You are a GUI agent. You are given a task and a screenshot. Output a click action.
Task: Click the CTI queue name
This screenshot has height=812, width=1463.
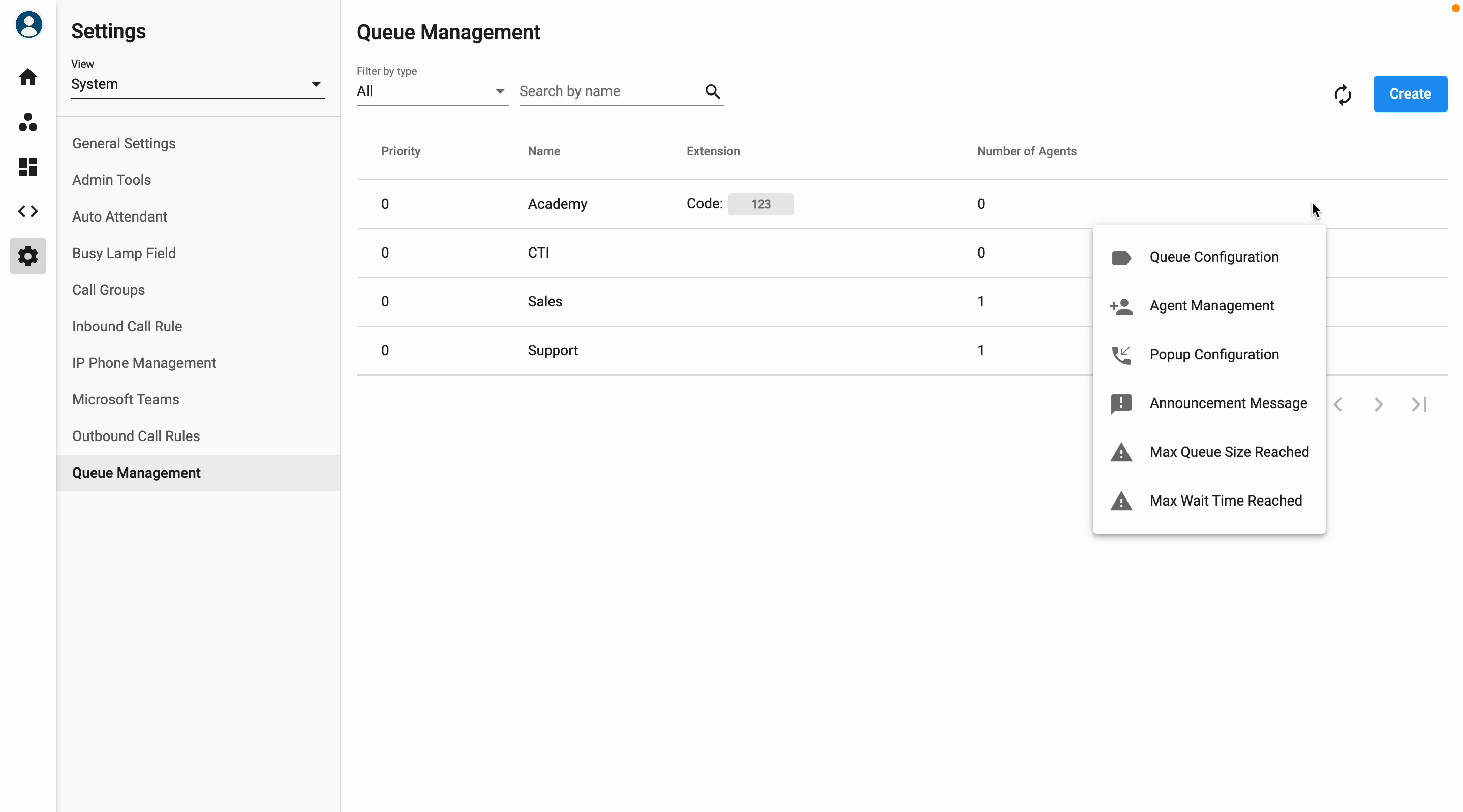(x=538, y=253)
